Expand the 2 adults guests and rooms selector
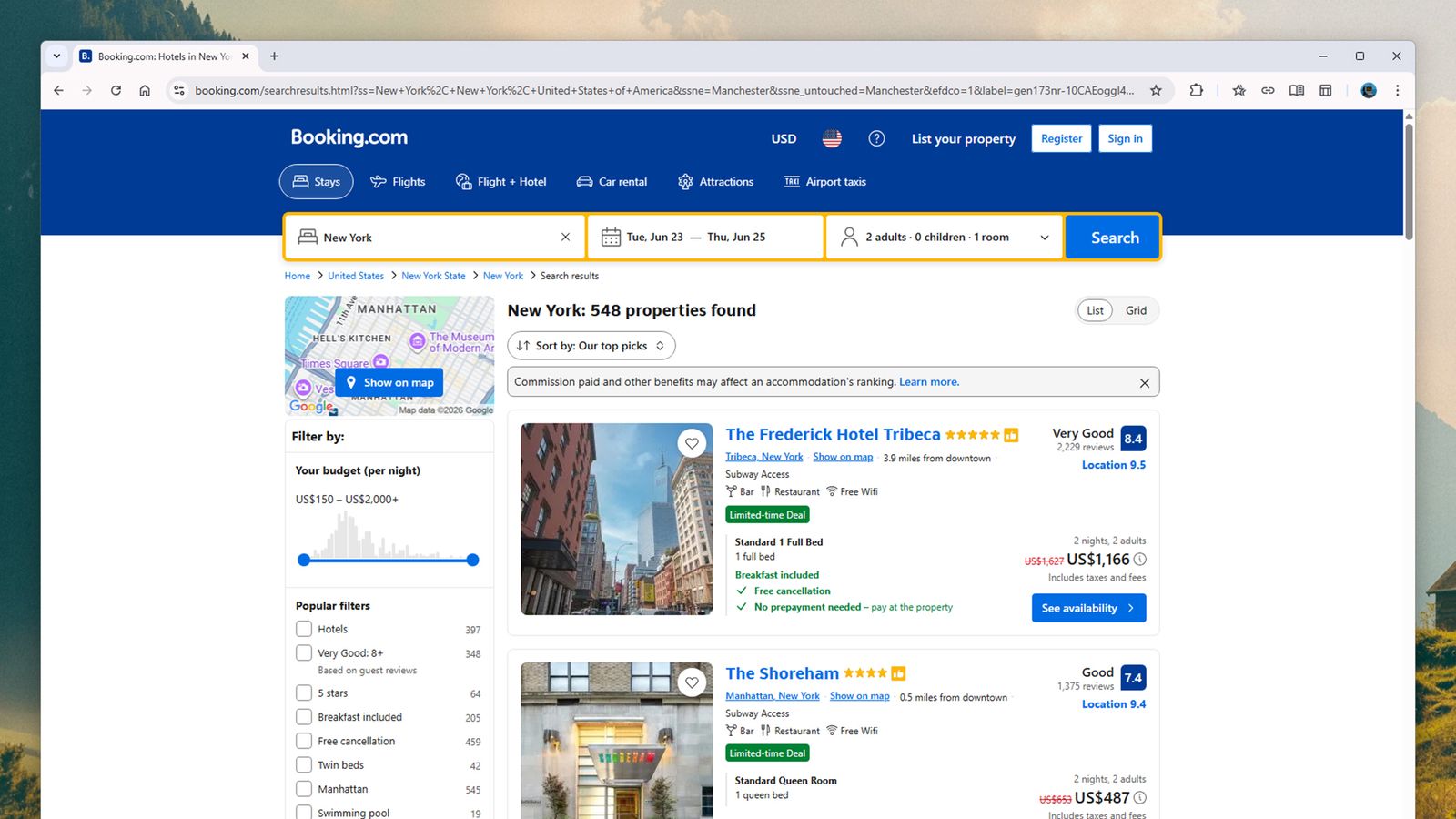 pyautogui.click(x=945, y=237)
